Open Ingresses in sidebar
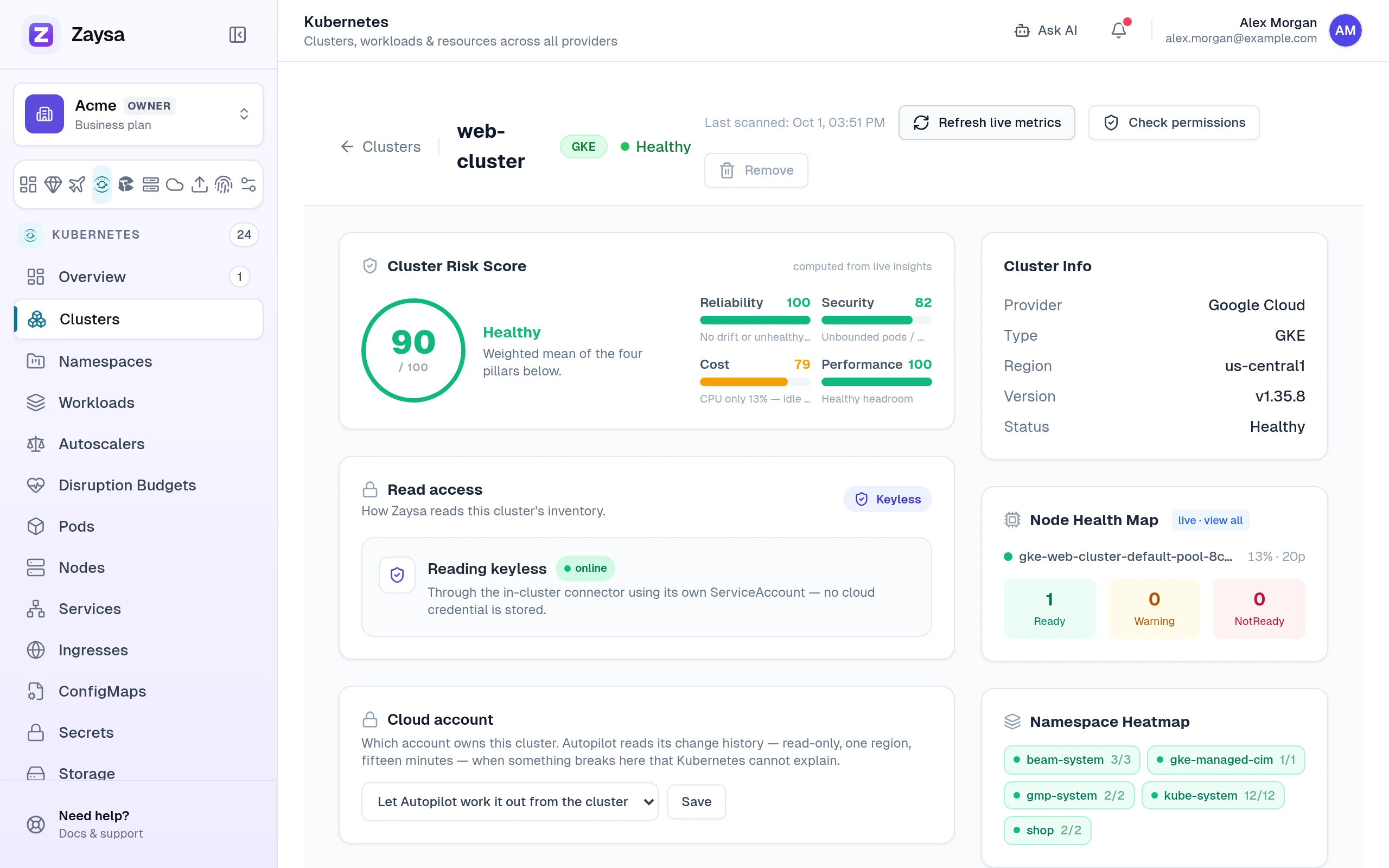 coord(138,650)
